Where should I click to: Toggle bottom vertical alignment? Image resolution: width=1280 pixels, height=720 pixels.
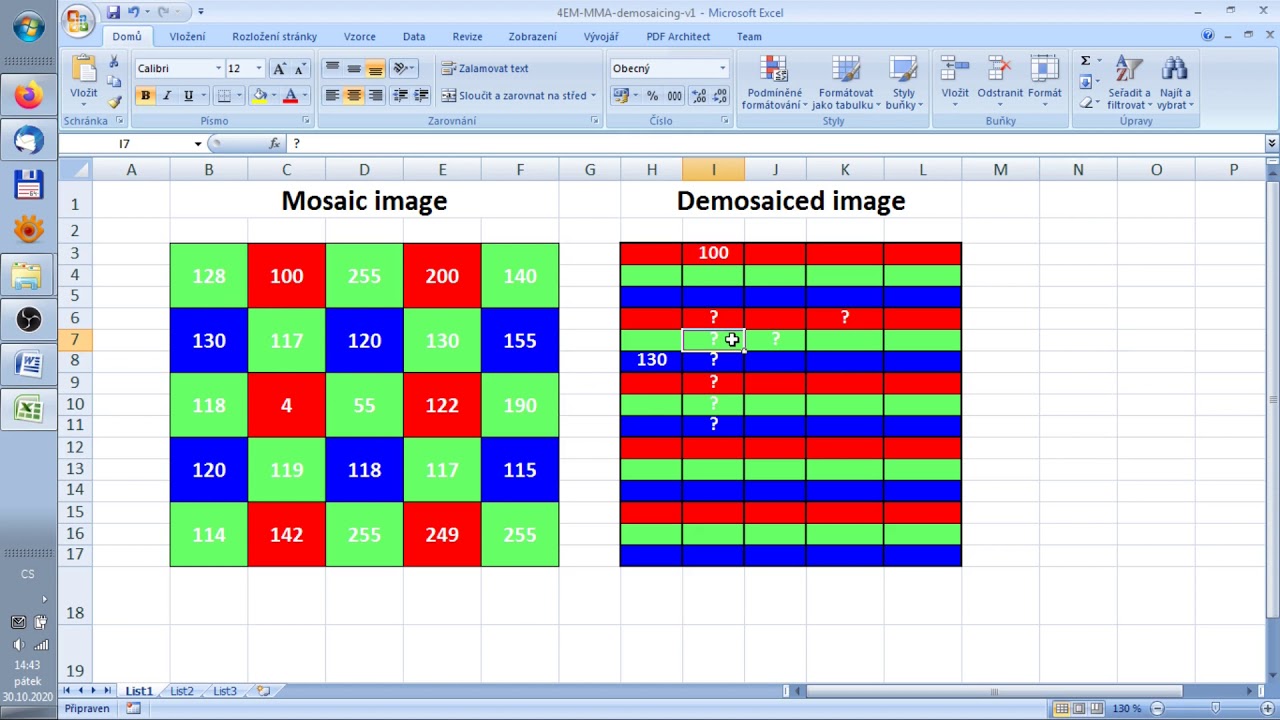(375, 68)
